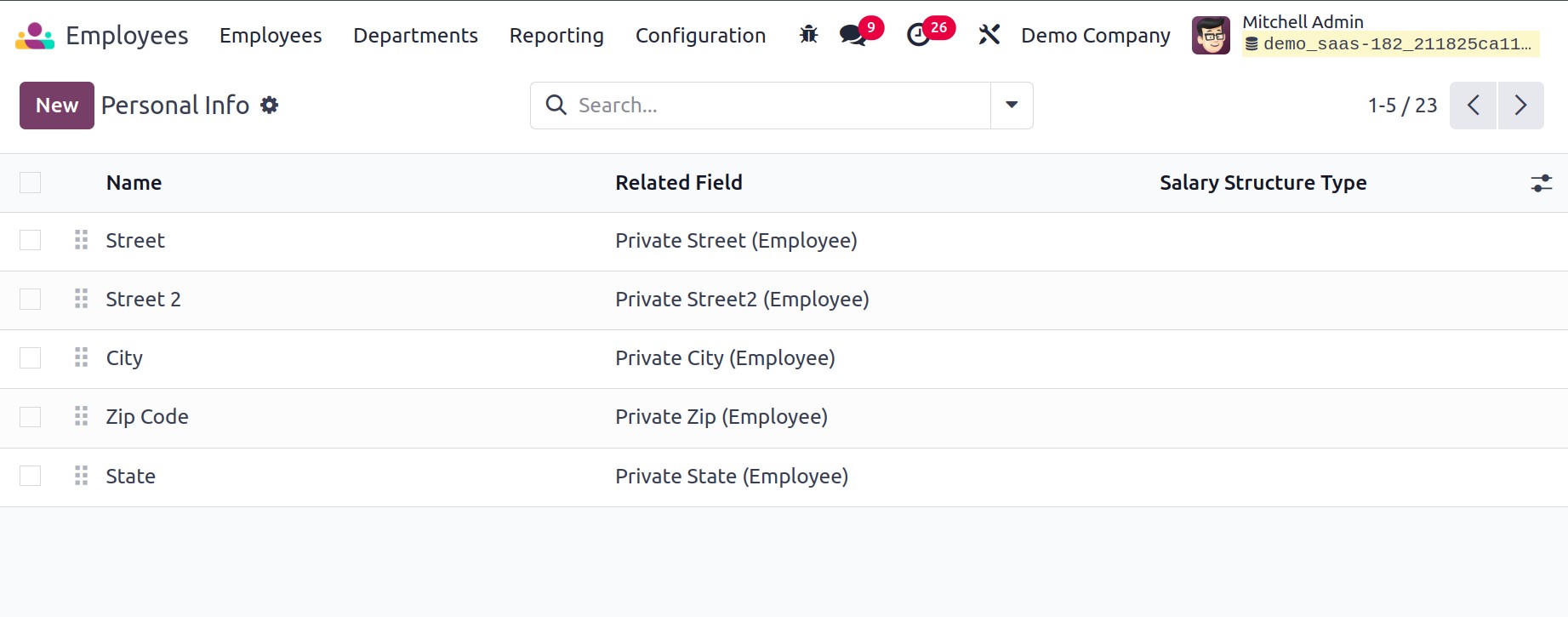
Task: Click into the Search field
Action: [x=778, y=106]
